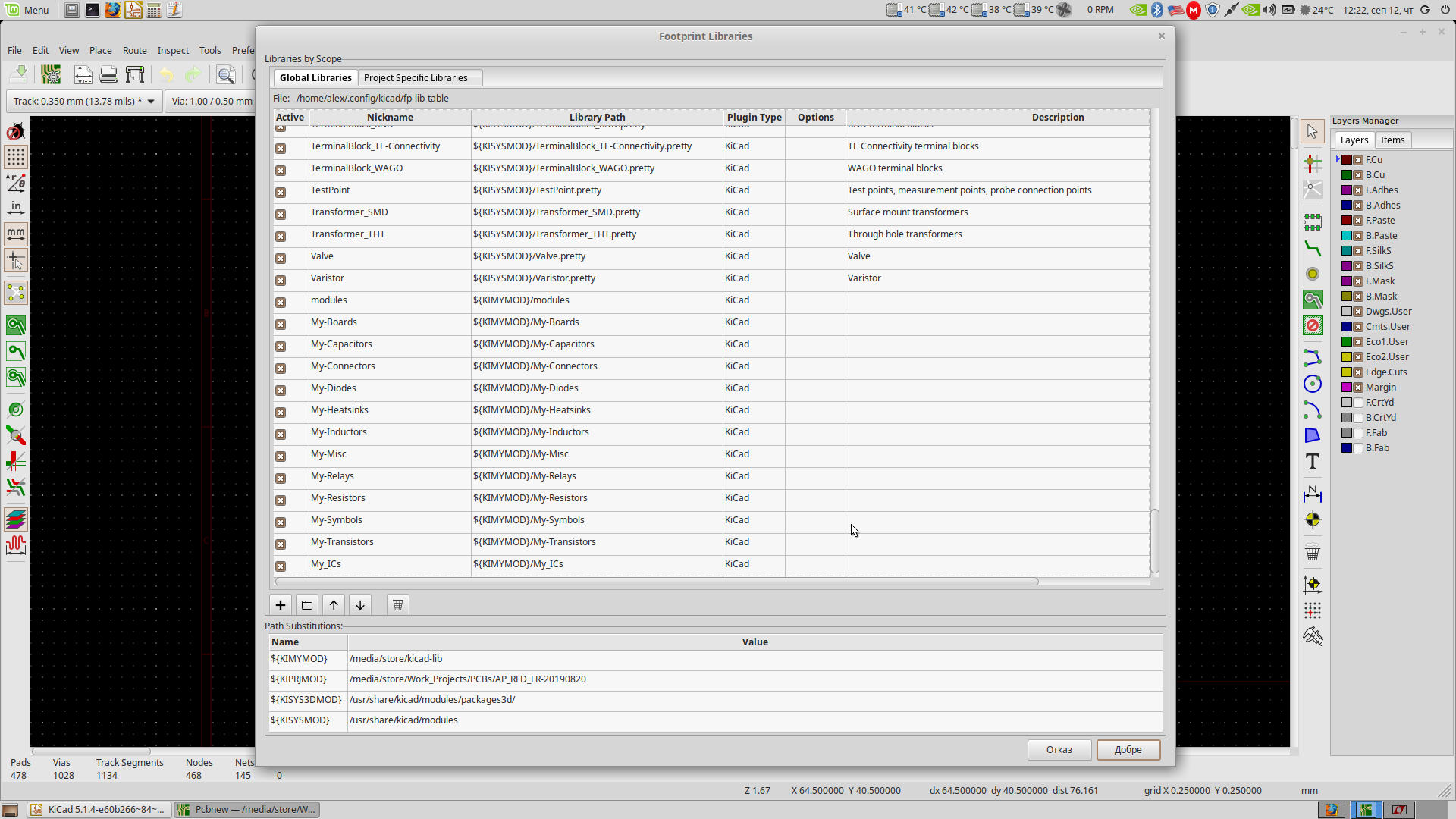Sort by Library Path column header

coord(598,117)
